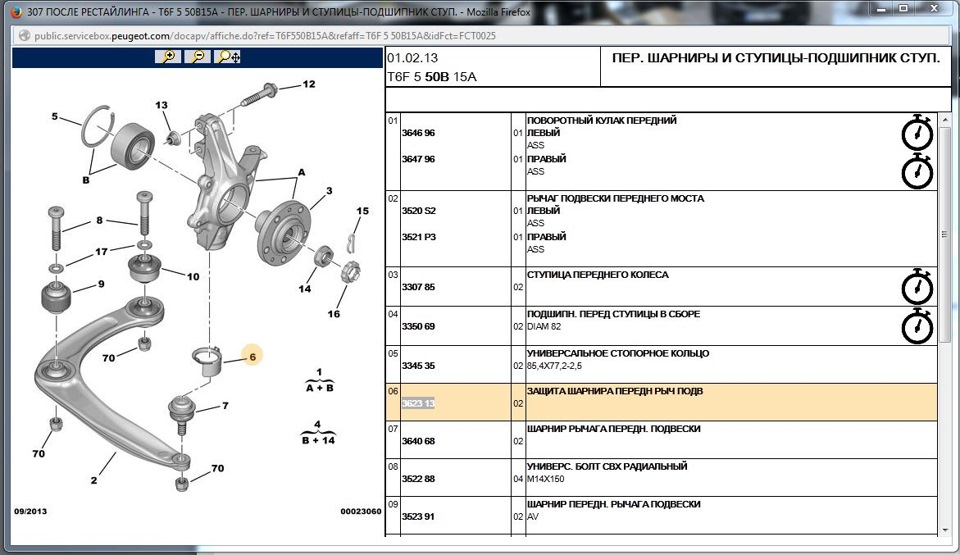The height and width of the screenshot is (555, 960).
Task: Click the reference T6F 5 50B 15A
Action: point(432,77)
